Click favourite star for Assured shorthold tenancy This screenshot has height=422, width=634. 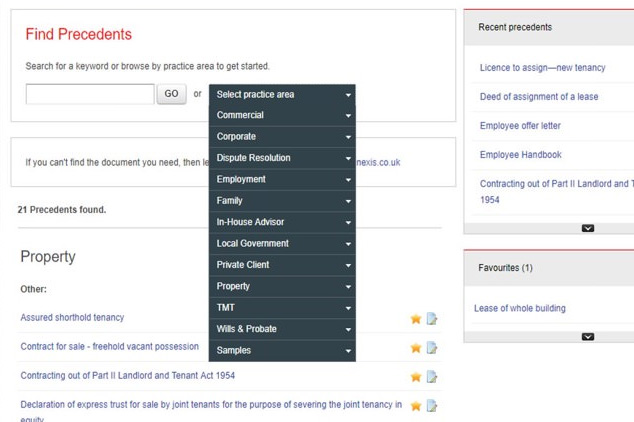click(x=416, y=319)
